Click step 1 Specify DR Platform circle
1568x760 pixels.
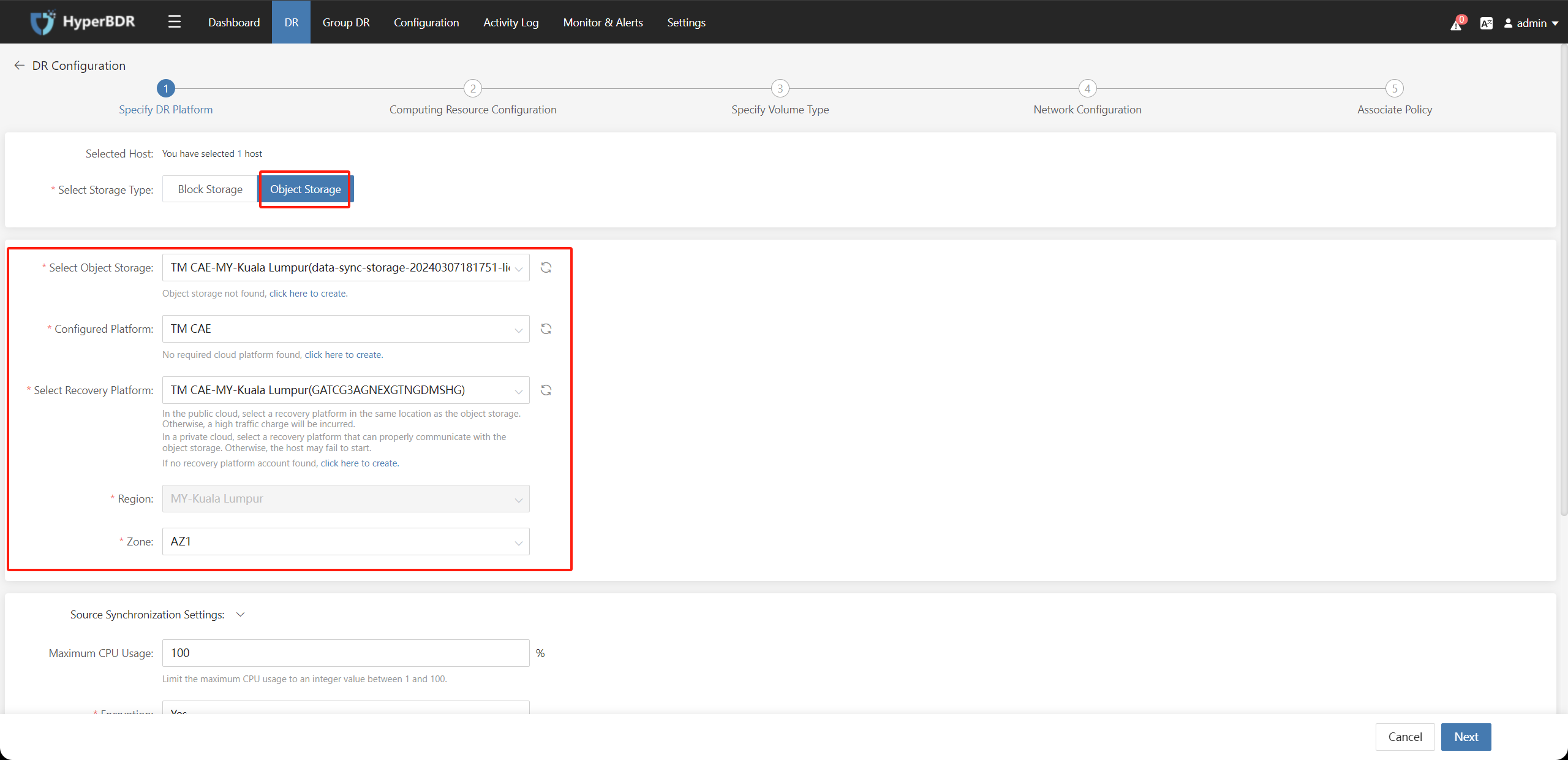[x=166, y=88]
